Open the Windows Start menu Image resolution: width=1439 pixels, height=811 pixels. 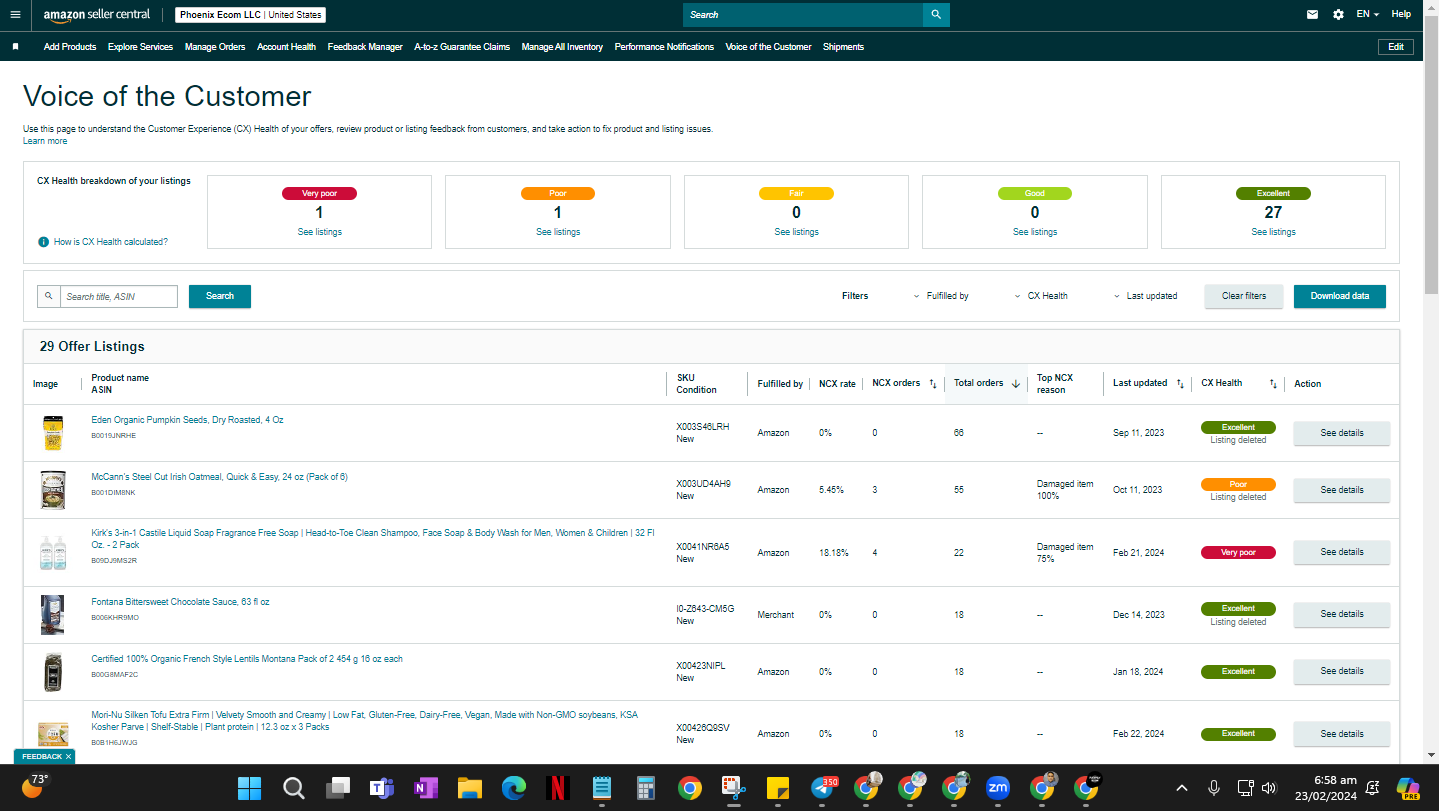click(x=249, y=788)
